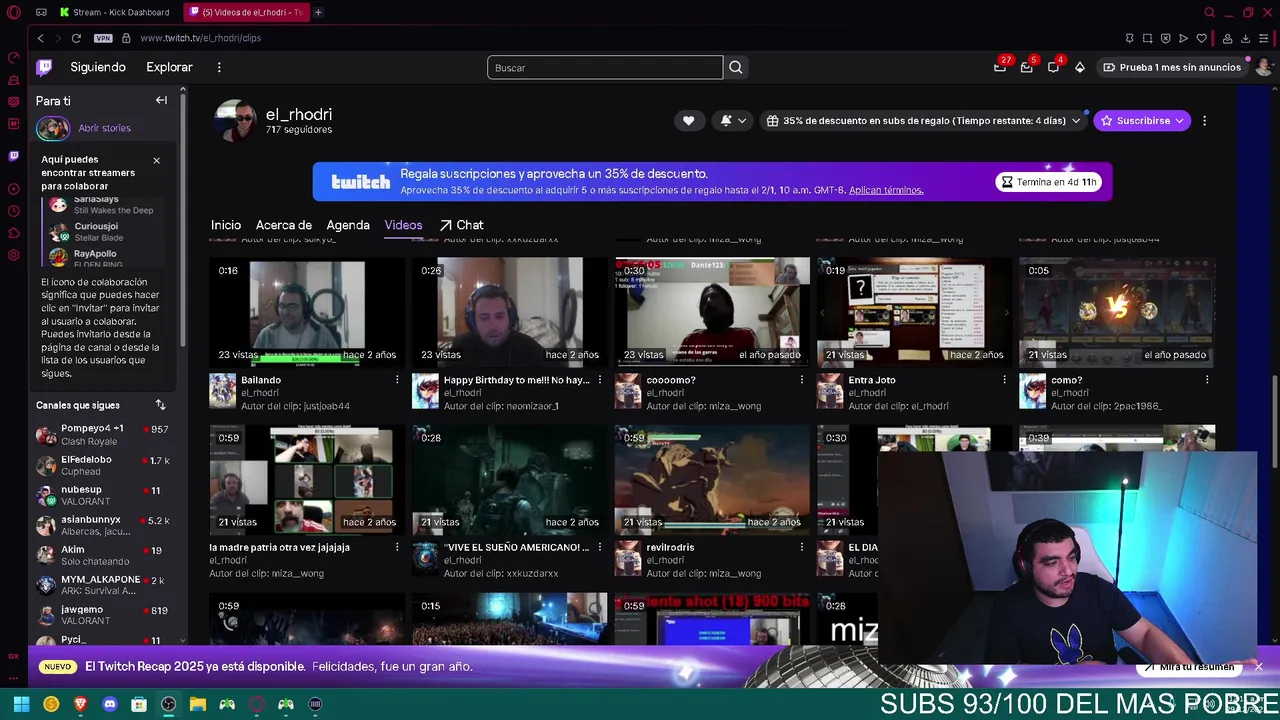Sort followed channels list
The image size is (1280, 720).
pos(160,405)
